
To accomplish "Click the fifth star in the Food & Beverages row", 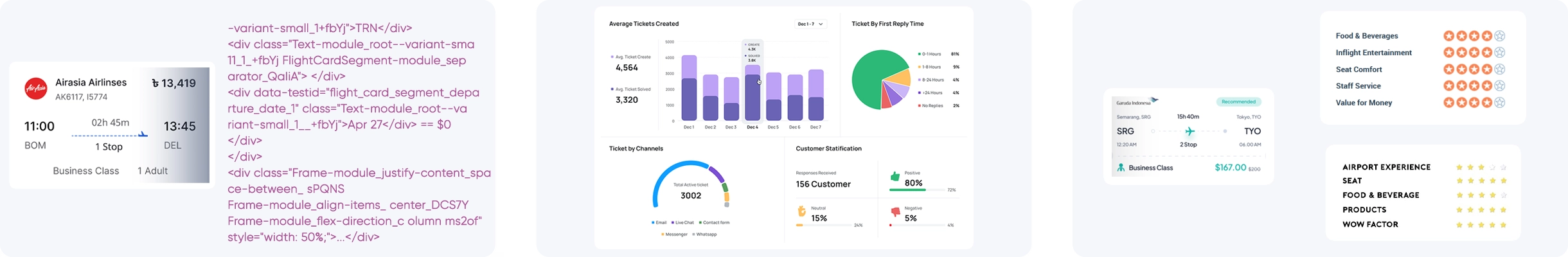I will pyautogui.click(x=1500, y=36).
